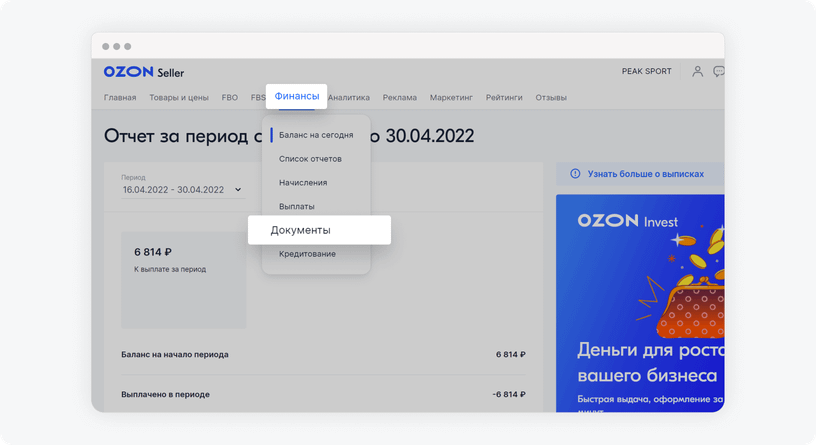Go to the Реклама tab
This screenshot has height=445, width=816.
tap(400, 97)
